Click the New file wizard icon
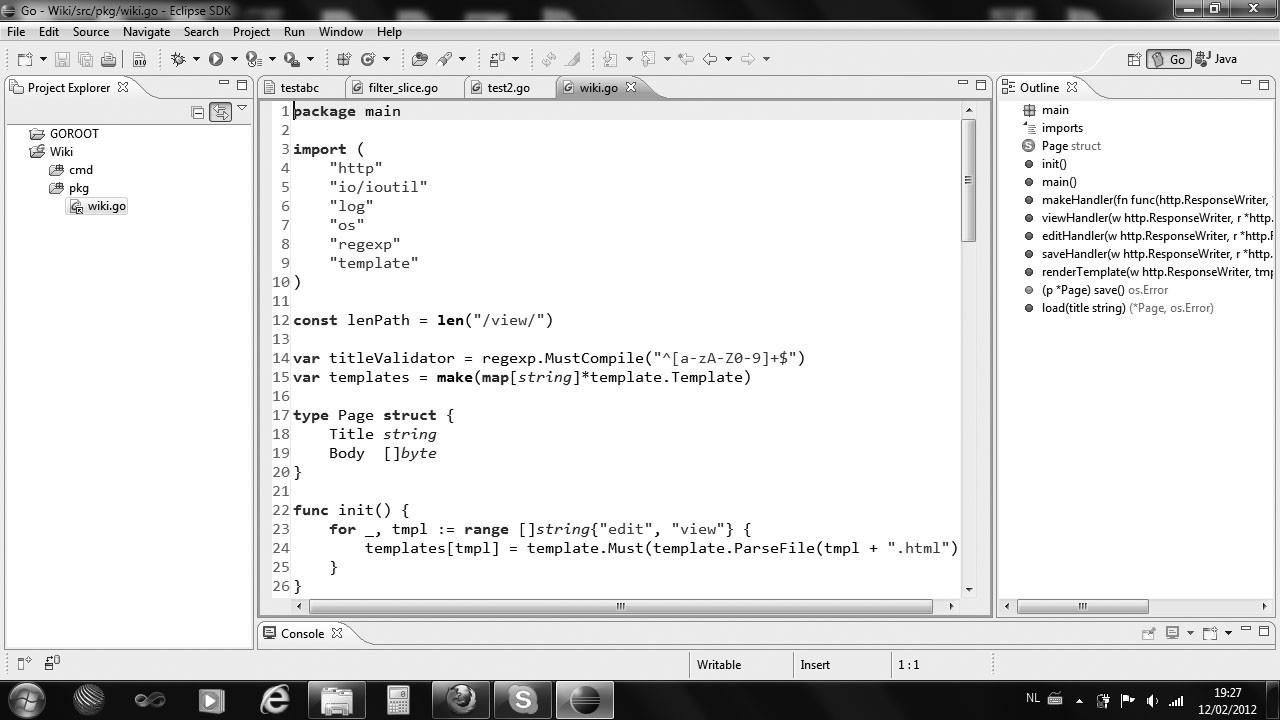Screen dimensions: 1280x720 tap(24, 59)
